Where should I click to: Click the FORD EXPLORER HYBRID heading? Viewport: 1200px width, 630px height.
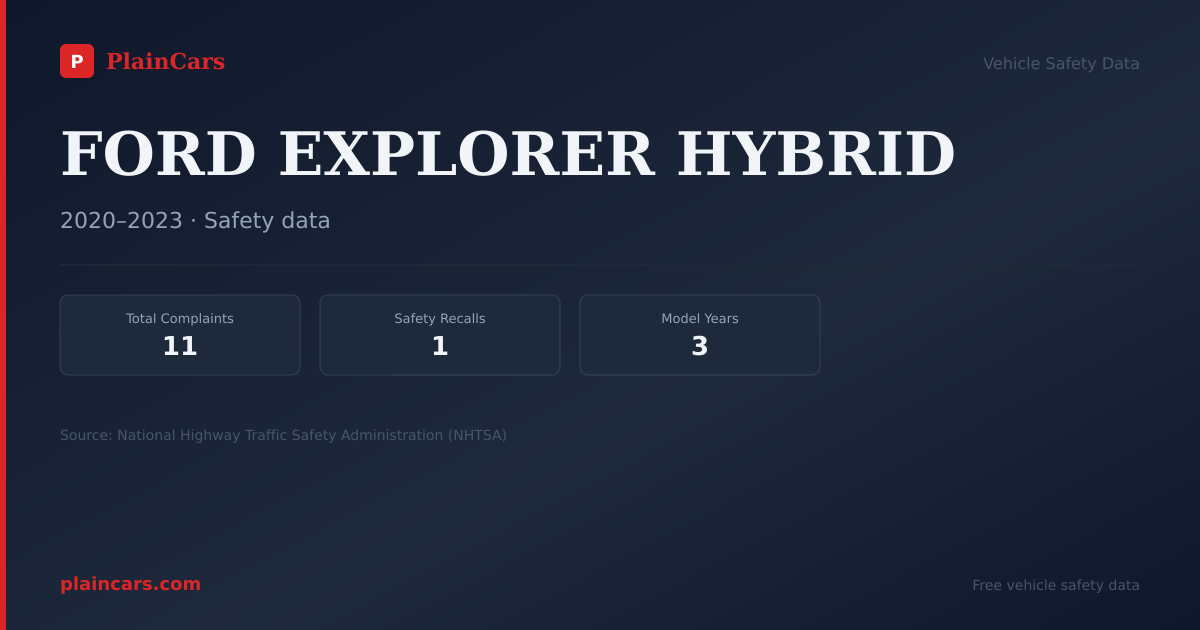coord(508,154)
